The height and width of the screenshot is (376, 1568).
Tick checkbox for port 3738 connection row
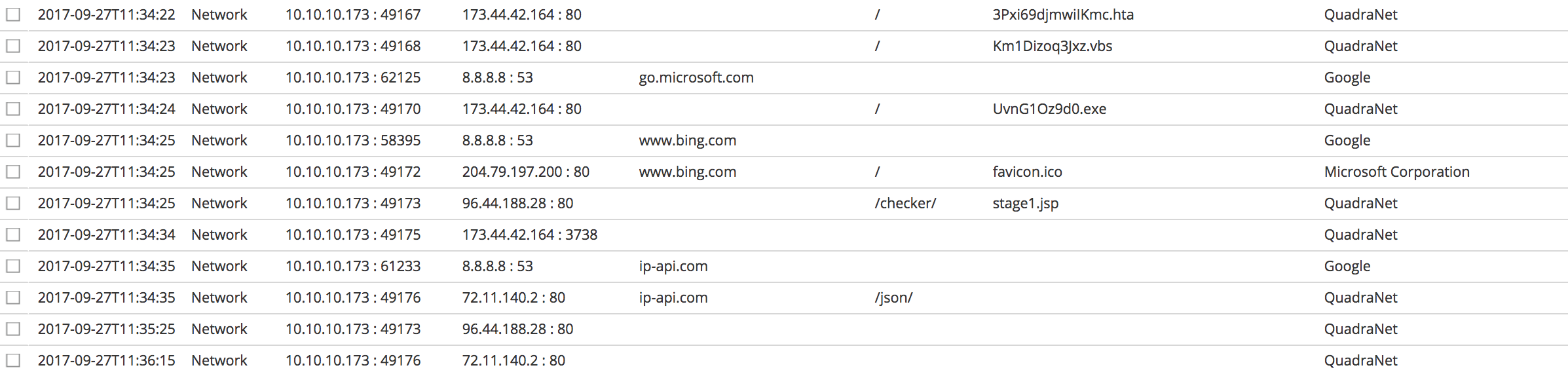[13, 235]
